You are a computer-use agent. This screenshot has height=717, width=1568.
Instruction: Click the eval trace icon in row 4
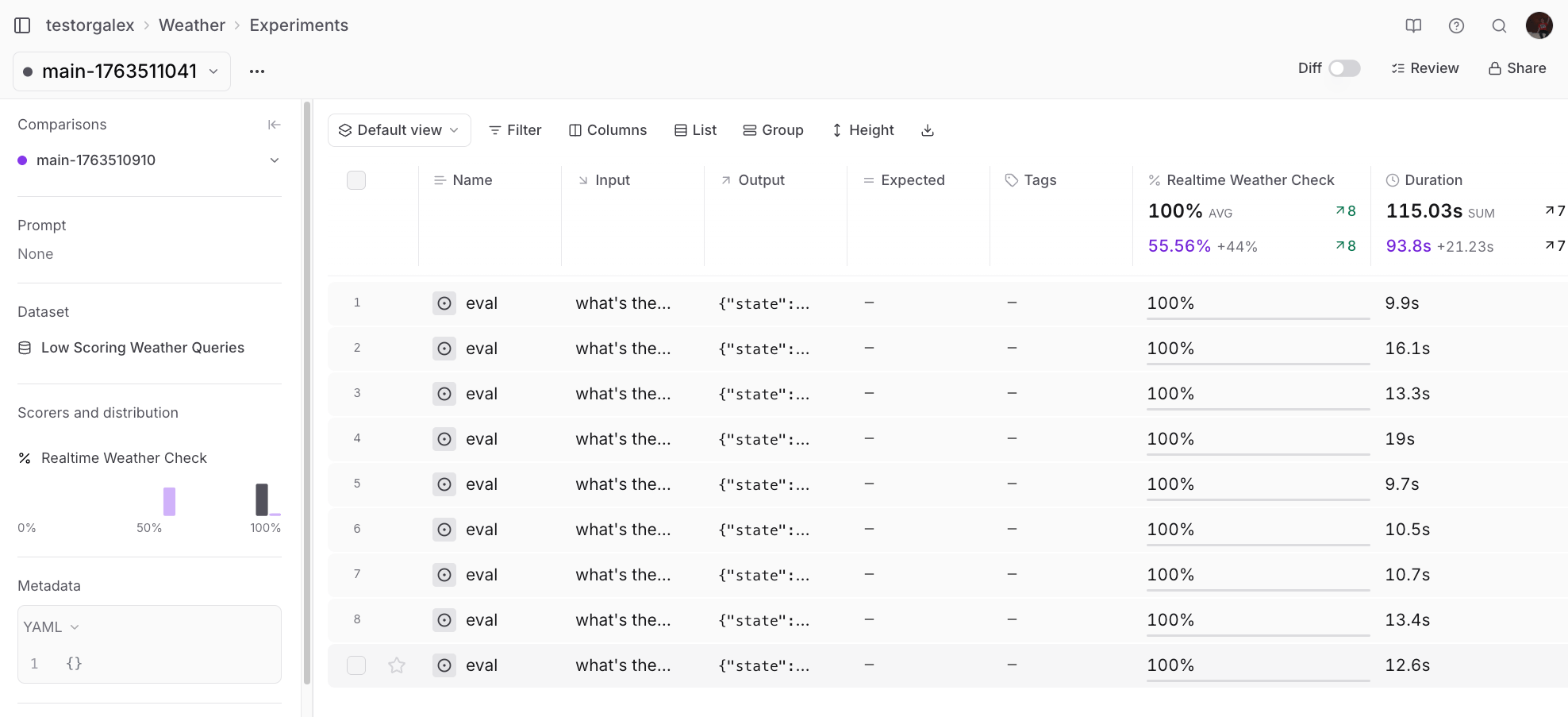[444, 439]
